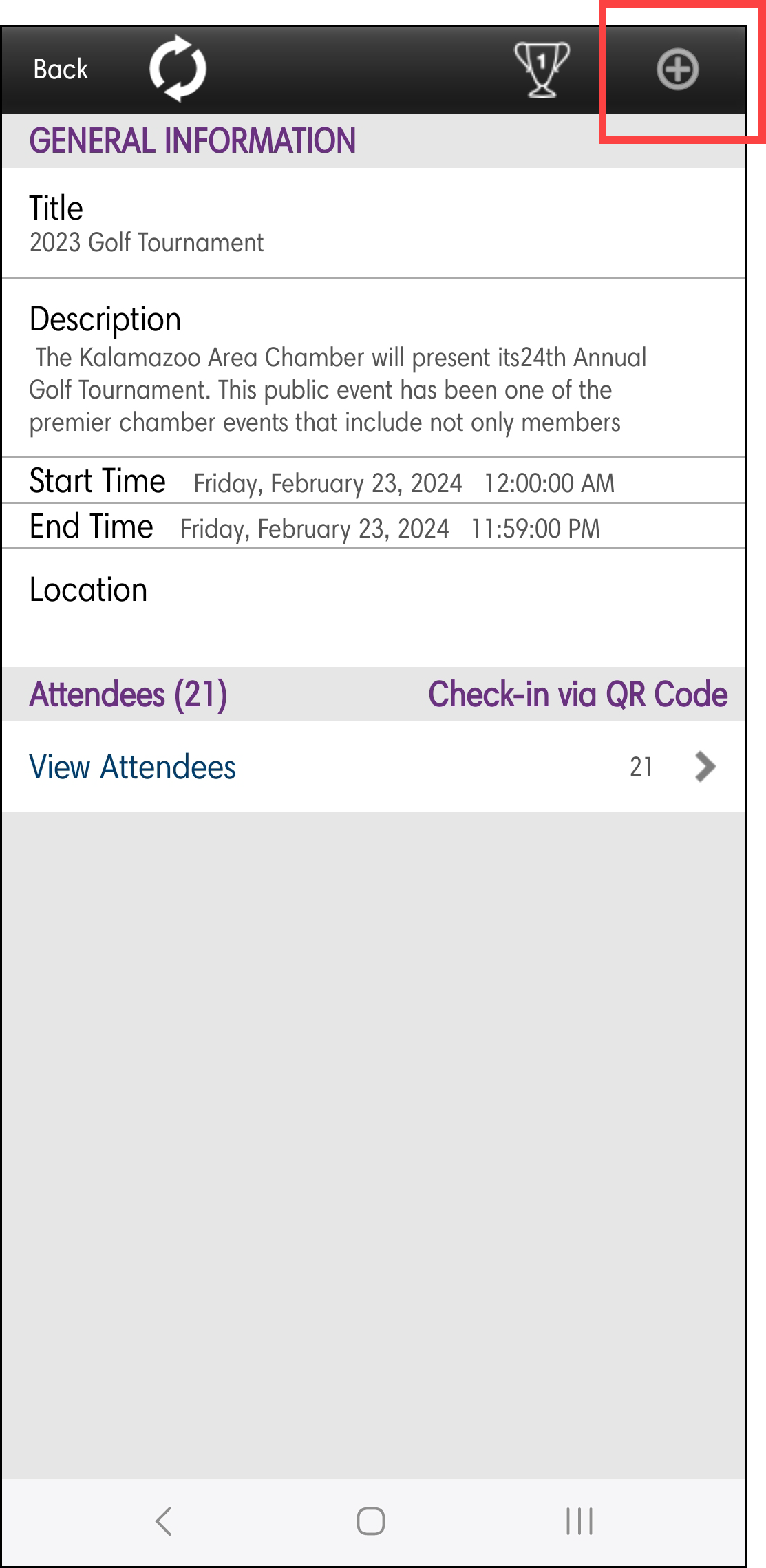The height and width of the screenshot is (1568, 766).
Task: Refresh the event details with the sync icon
Action: click(x=178, y=69)
